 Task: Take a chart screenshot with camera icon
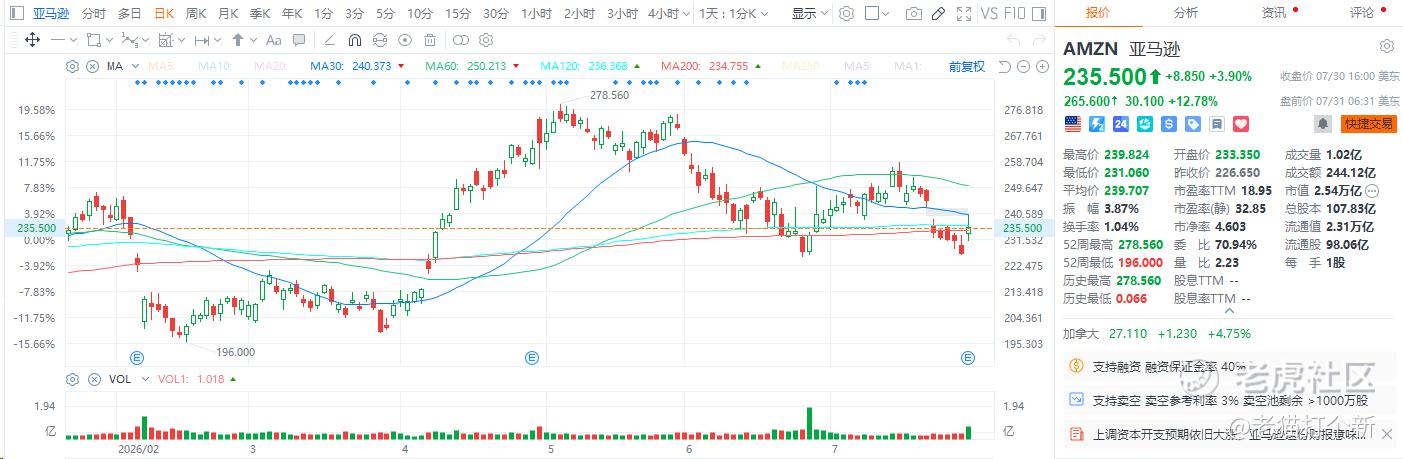pos(913,14)
